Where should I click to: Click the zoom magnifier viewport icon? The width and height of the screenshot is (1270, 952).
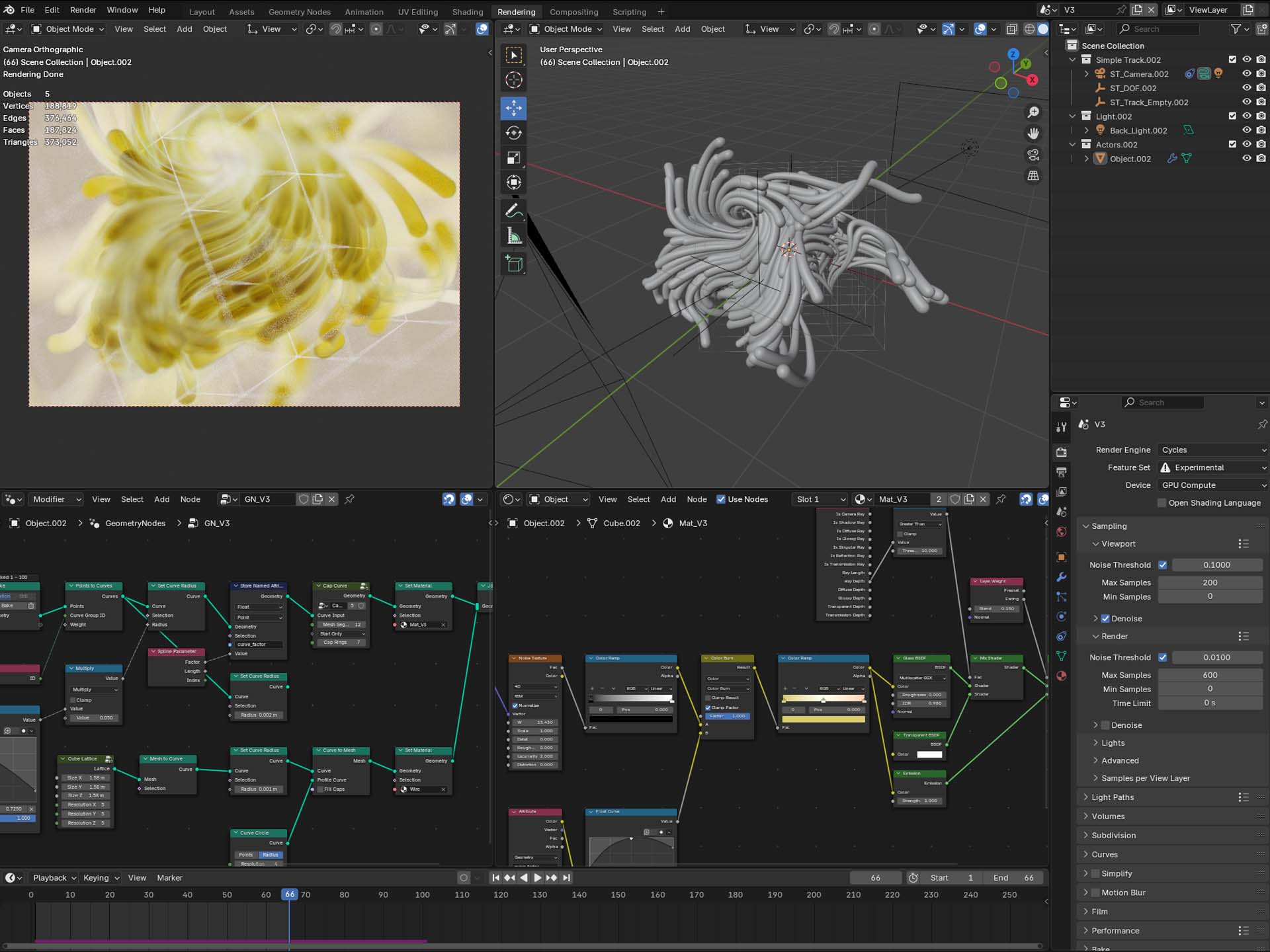pos(1033,112)
